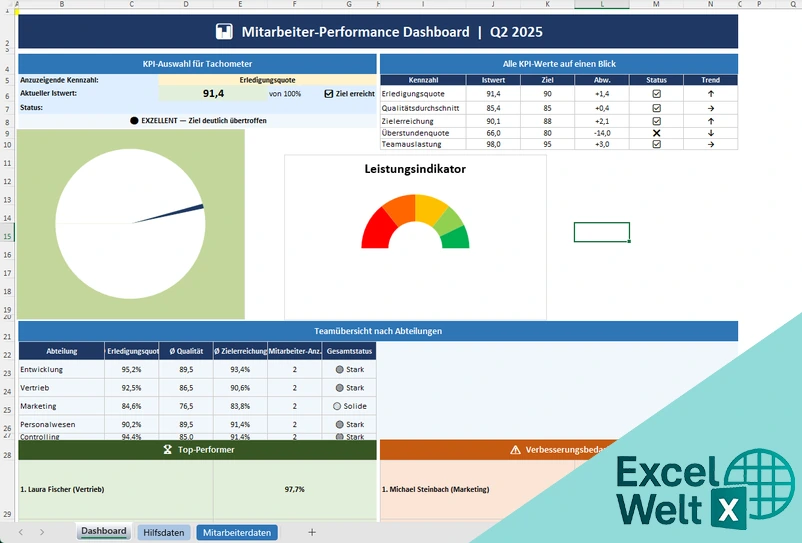The height and width of the screenshot is (543, 802).
Task: Go to the next sheet with the right arrow
Action: 42,532
